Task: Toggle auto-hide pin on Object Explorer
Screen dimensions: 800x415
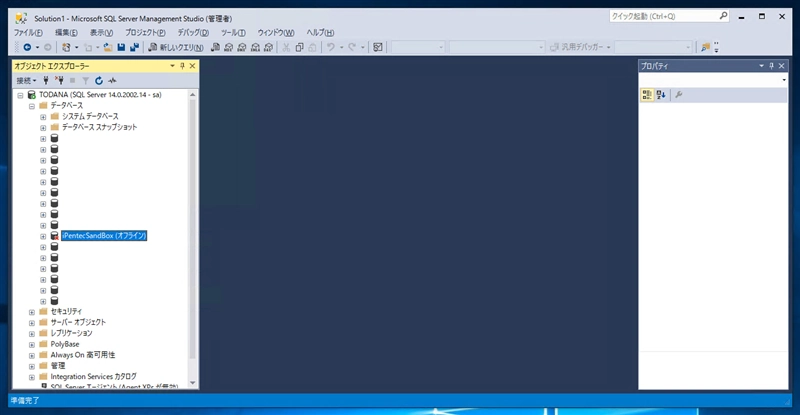Action: (x=183, y=66)
